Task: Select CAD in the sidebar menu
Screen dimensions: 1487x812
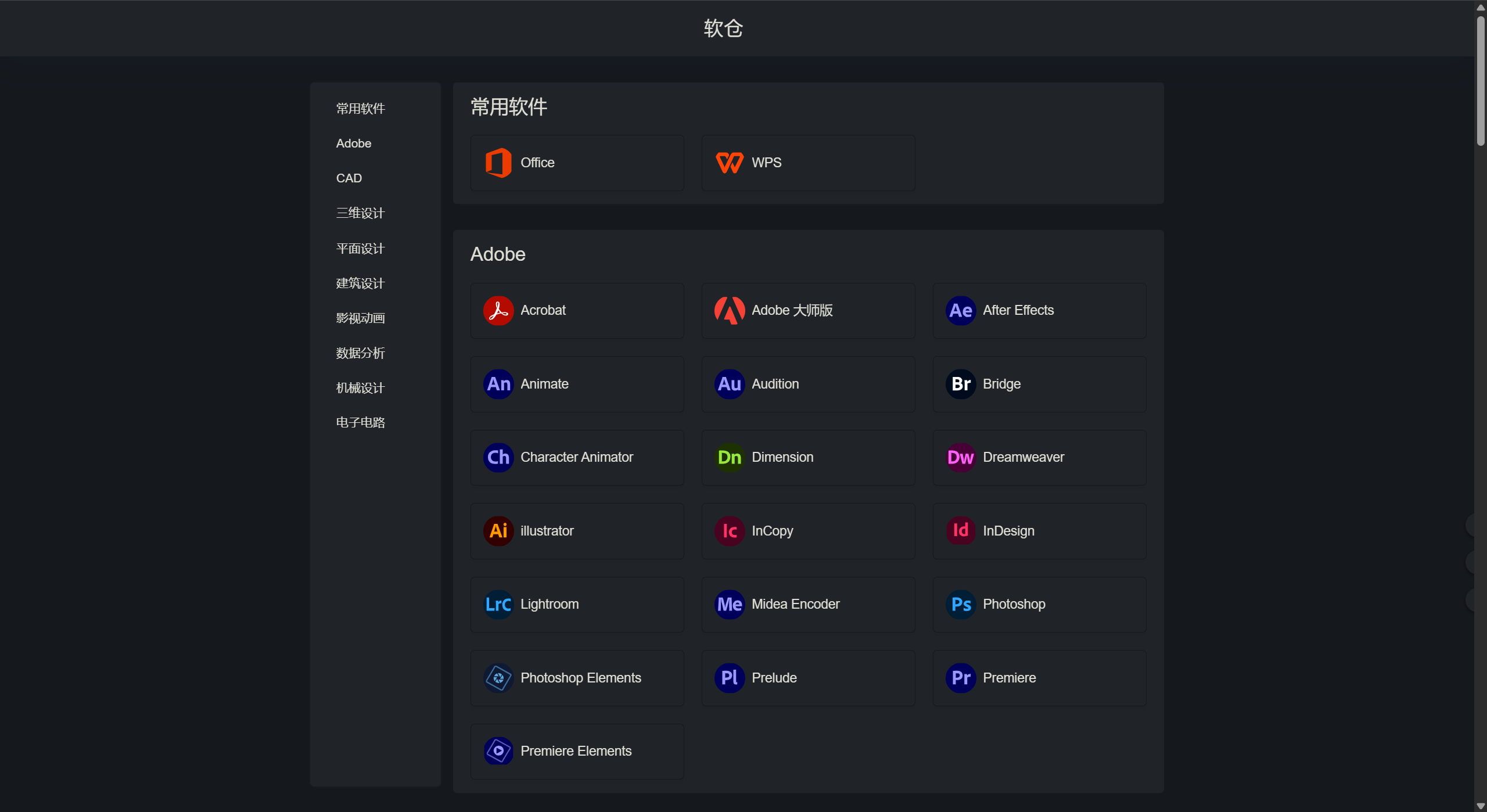Action: 349,178
